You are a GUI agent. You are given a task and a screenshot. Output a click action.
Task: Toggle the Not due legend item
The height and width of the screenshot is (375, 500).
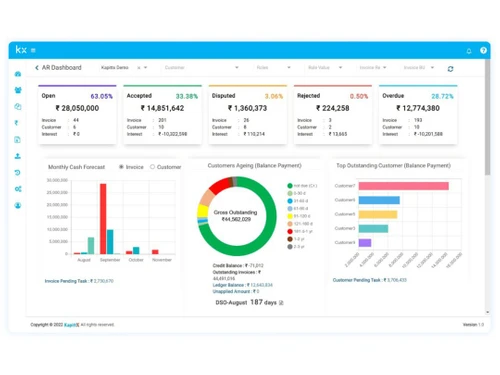(302, 186)
